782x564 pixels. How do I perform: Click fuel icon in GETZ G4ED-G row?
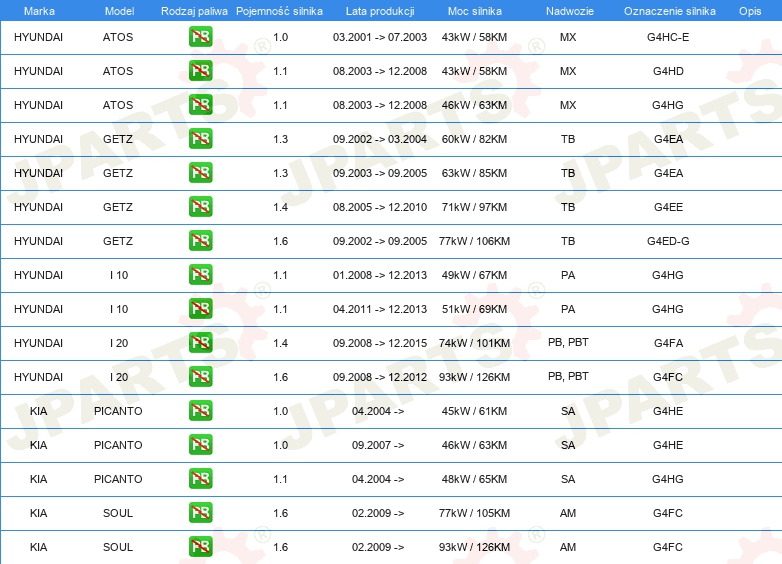click(200, 241)
